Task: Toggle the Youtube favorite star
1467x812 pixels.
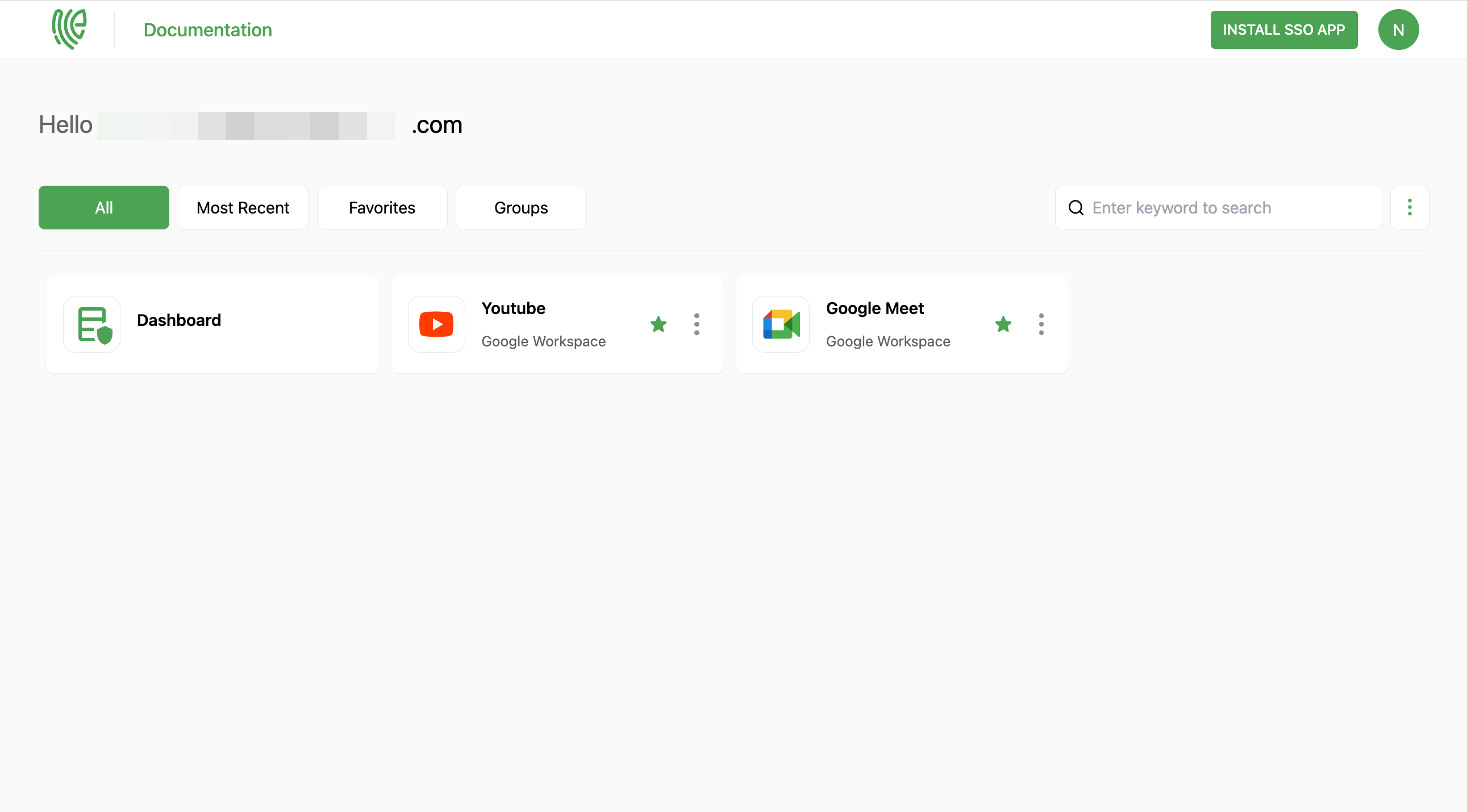Action: coord(659,324)
